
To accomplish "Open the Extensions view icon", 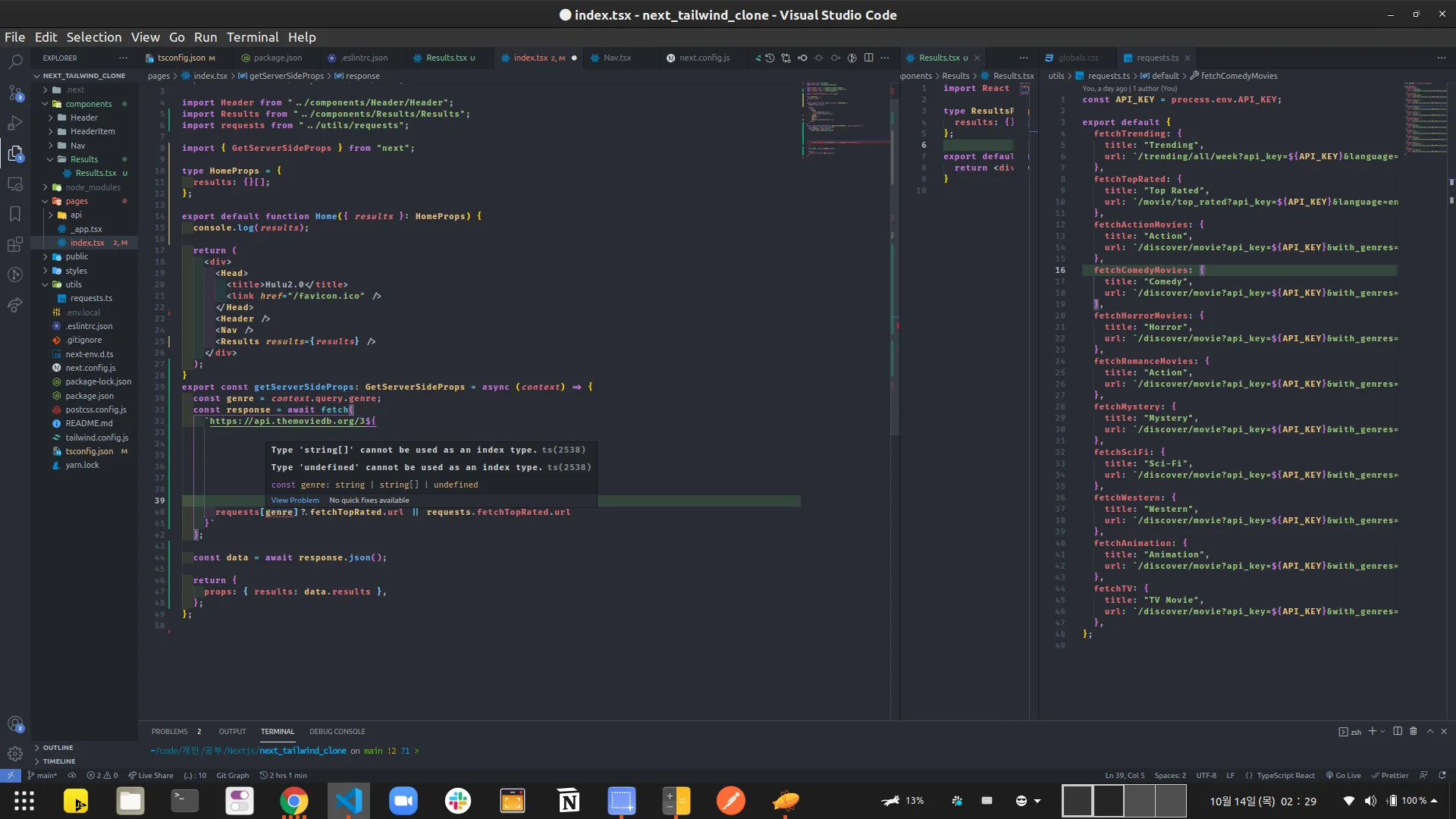I will click(15, 244).
